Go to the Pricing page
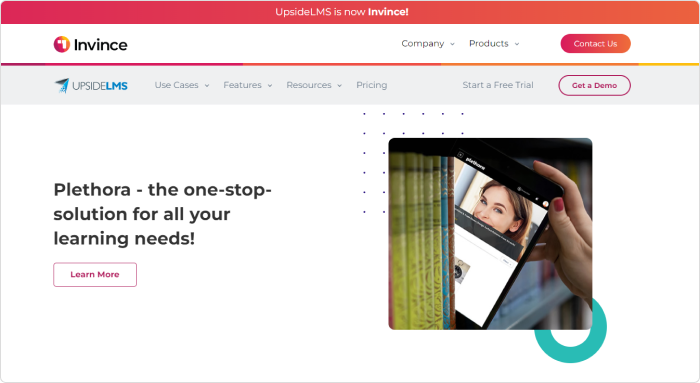The width and height of the screenshot is (700, 383). point(371,85)
